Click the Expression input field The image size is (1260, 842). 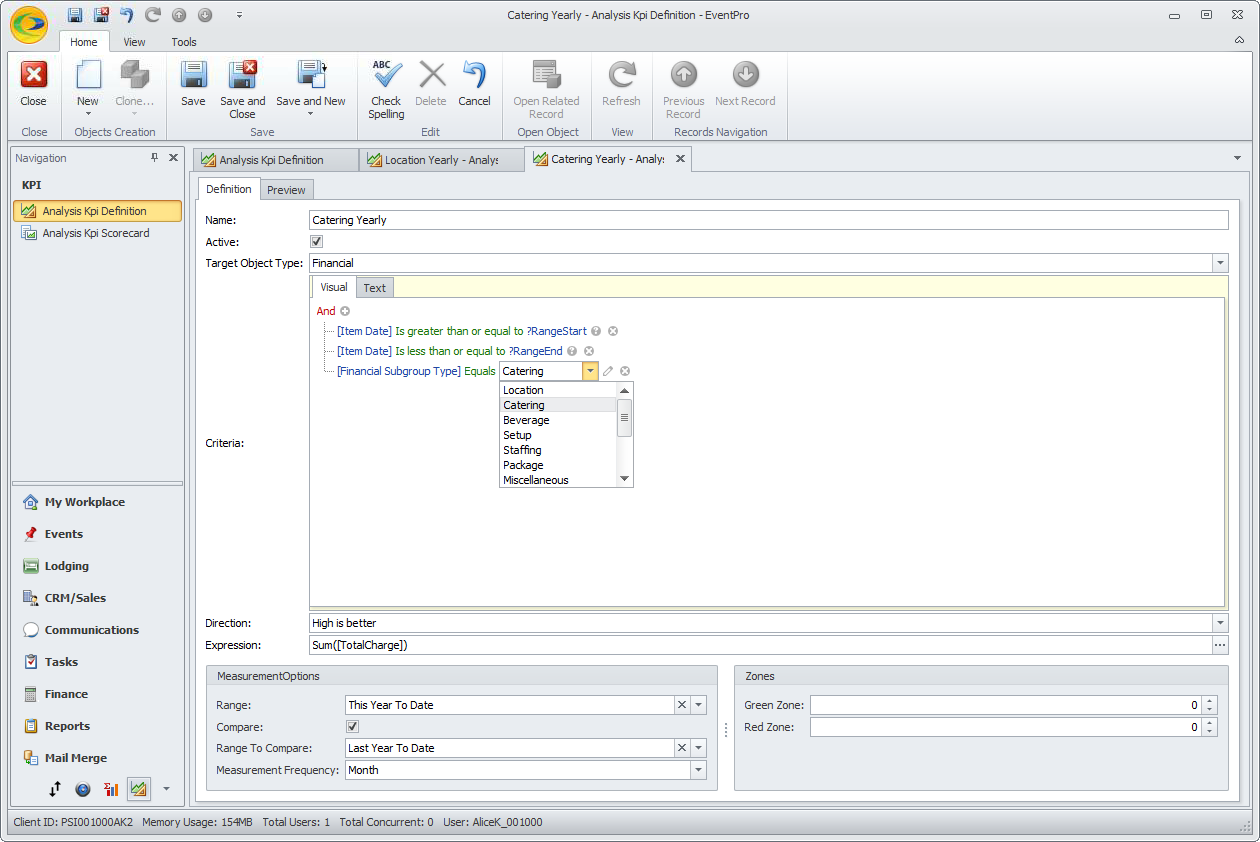click(x=760, y=645)
